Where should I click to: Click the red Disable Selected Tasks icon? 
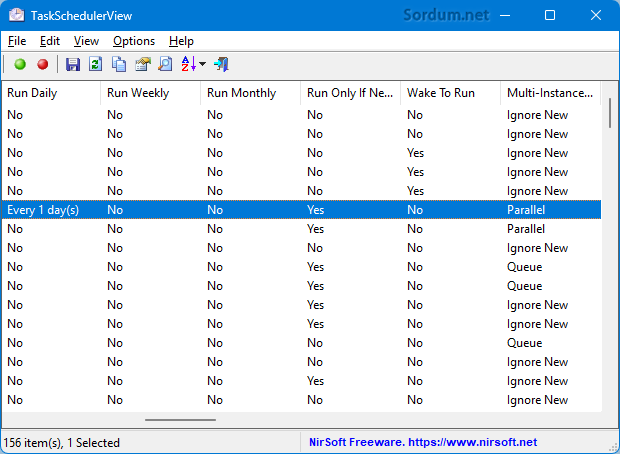[x=43, y=64]
